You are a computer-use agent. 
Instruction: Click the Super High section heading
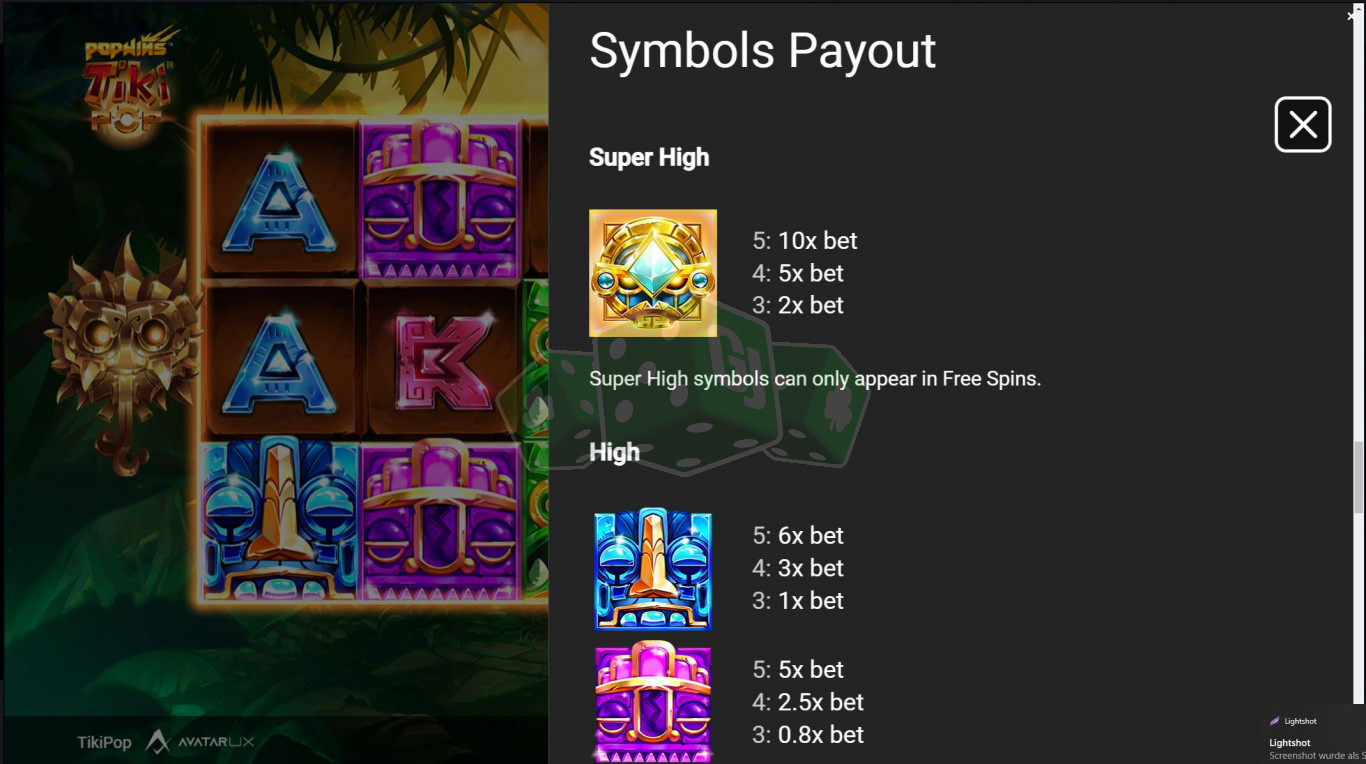[649, 157]
